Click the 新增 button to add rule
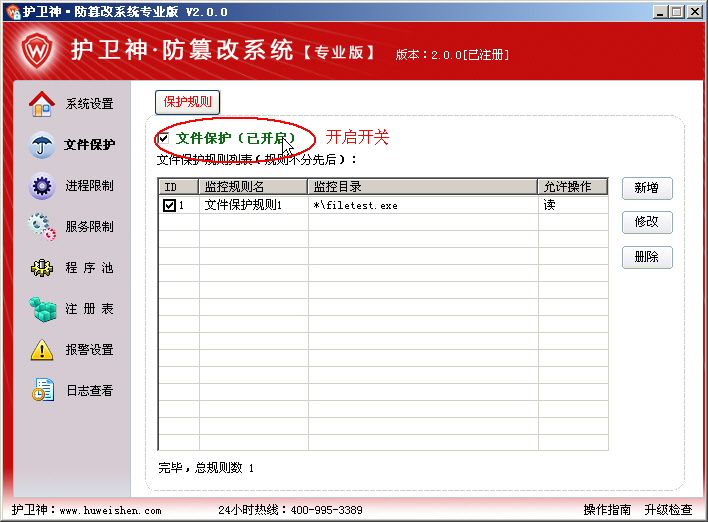Viewport: 708px width, 522px height. tap(646, 188)
